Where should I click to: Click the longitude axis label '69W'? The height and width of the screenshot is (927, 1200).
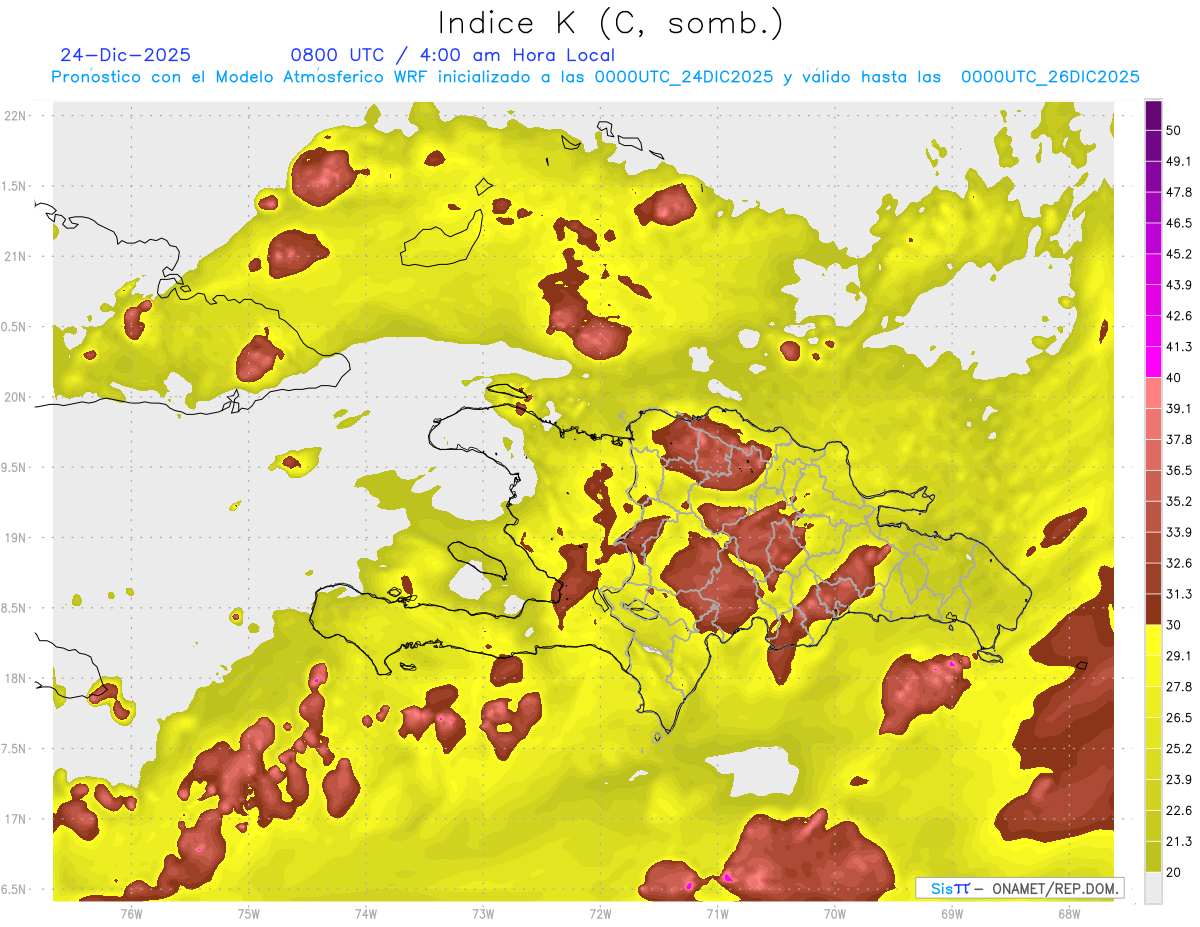pos(952,913)
